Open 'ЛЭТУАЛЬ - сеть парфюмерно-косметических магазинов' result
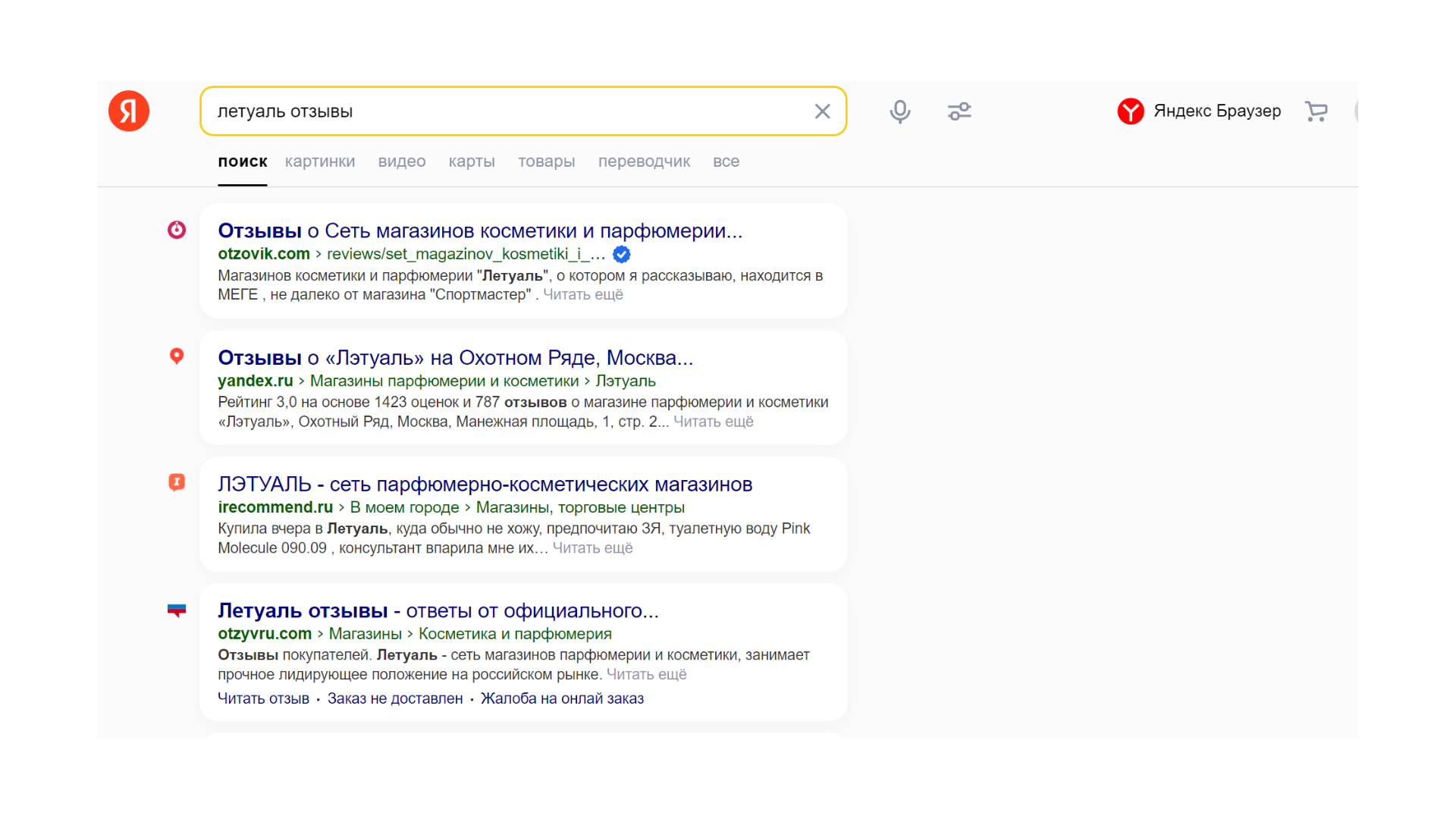Viewport: 1456px width, 819px height. [x=485, y=484]
